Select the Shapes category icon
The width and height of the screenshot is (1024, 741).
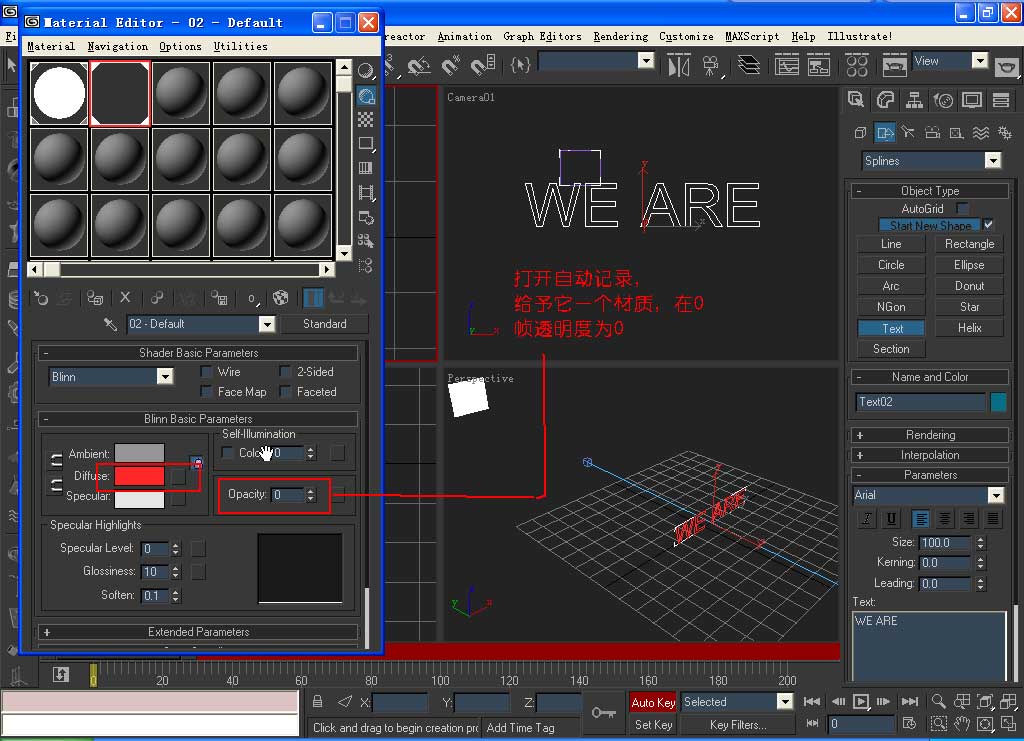885,133
